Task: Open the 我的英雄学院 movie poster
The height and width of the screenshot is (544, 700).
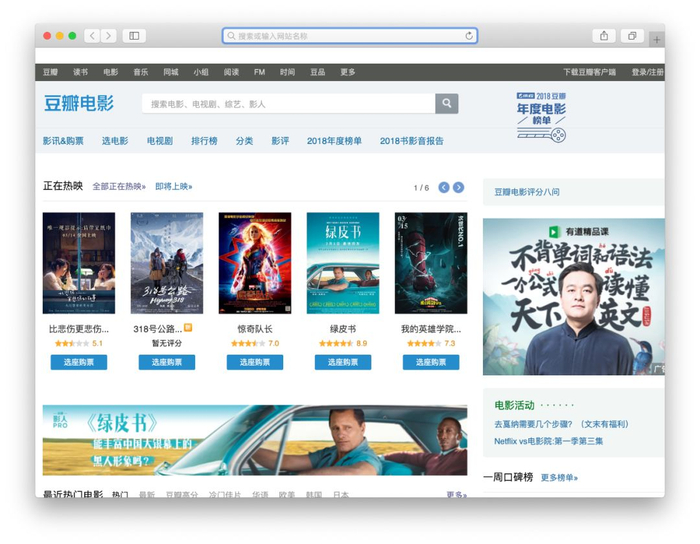Action: click(431, 263)
